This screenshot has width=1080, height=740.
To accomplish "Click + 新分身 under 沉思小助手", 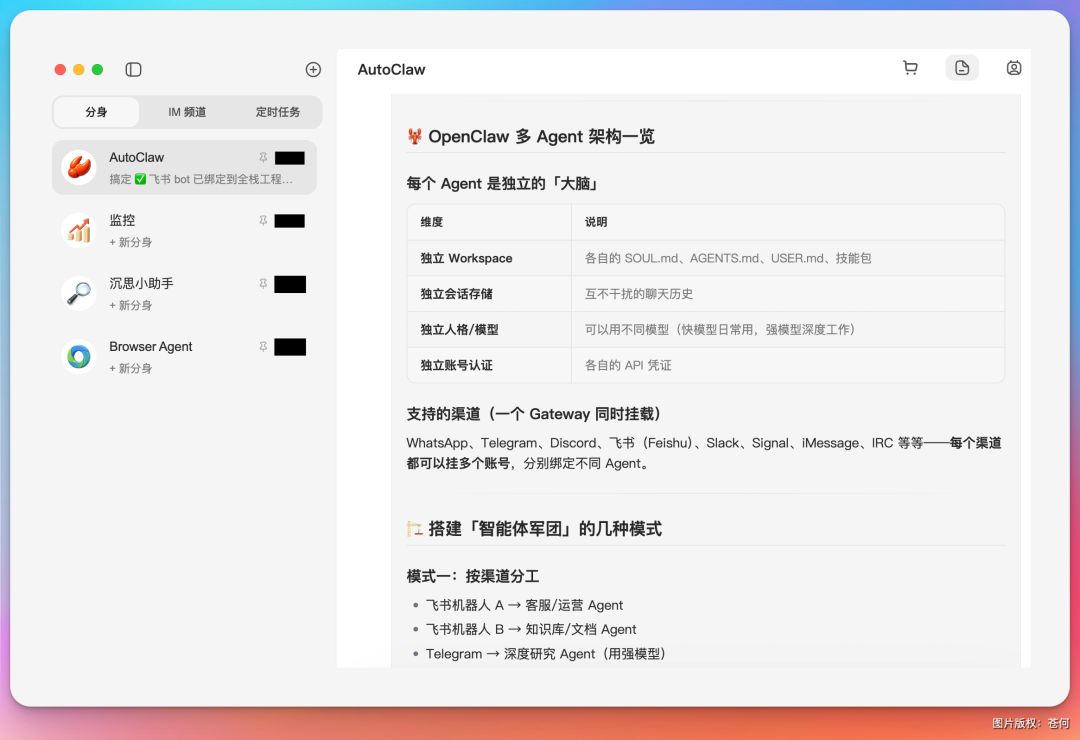I will [x=131, y=304].
